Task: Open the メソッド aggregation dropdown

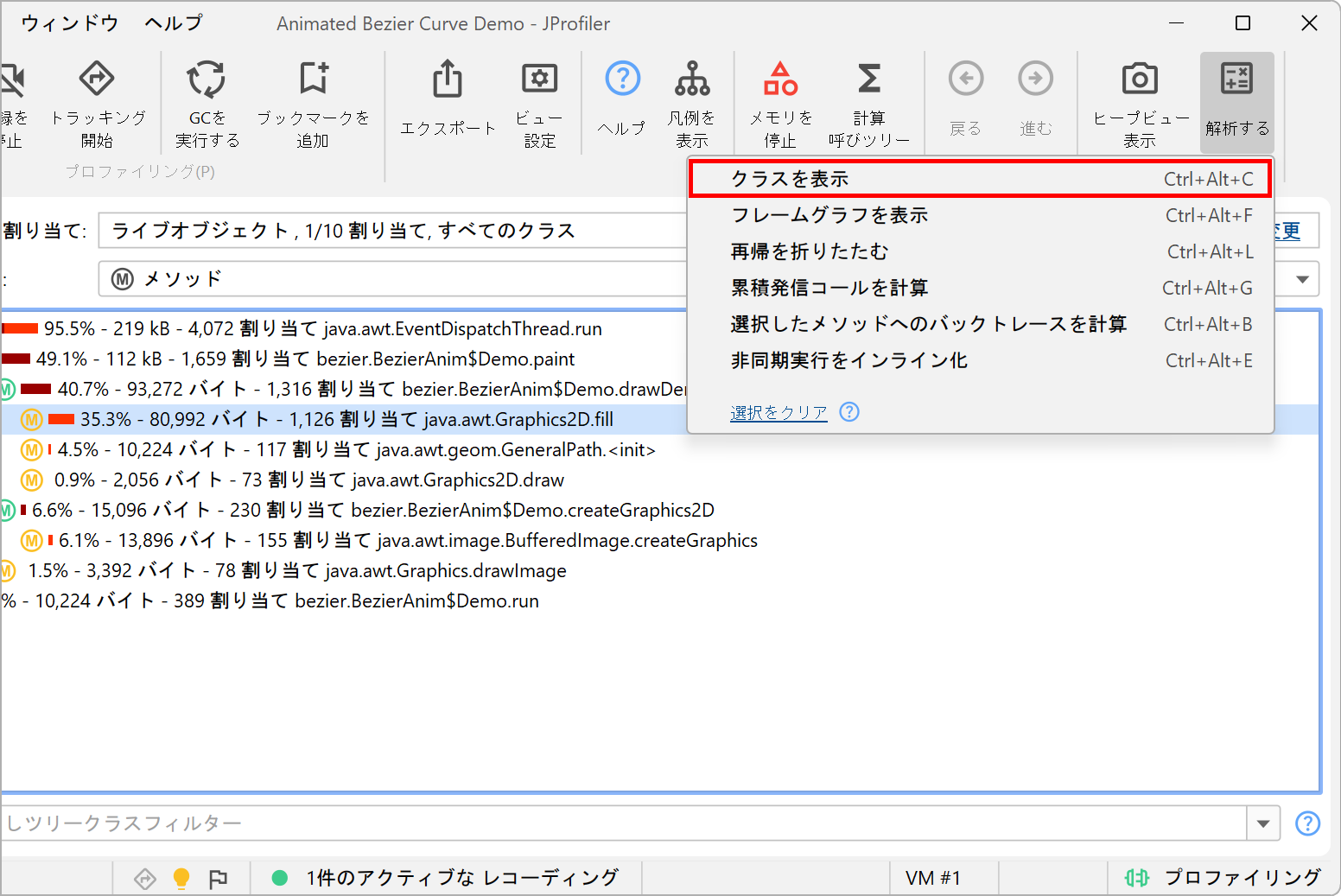Action: (x=1302, y=279)
